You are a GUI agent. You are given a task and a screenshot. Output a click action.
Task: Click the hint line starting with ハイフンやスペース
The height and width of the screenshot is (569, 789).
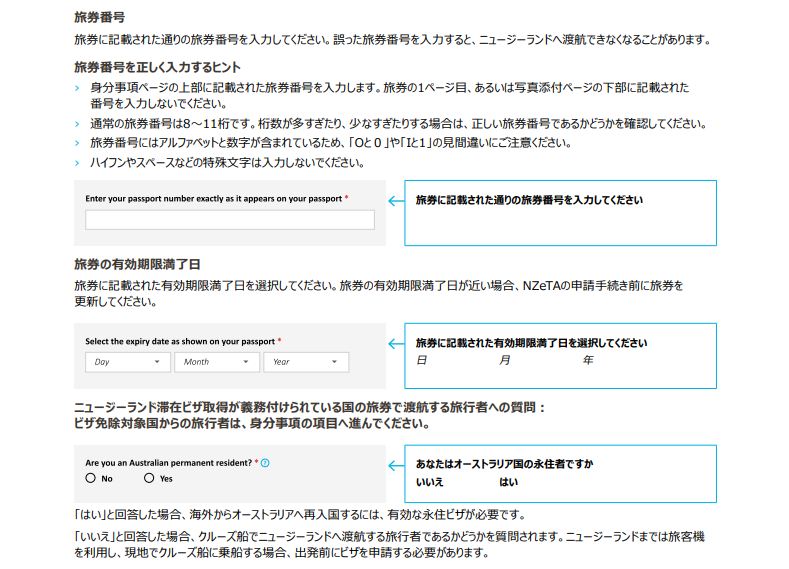click(x=227, y=162)
